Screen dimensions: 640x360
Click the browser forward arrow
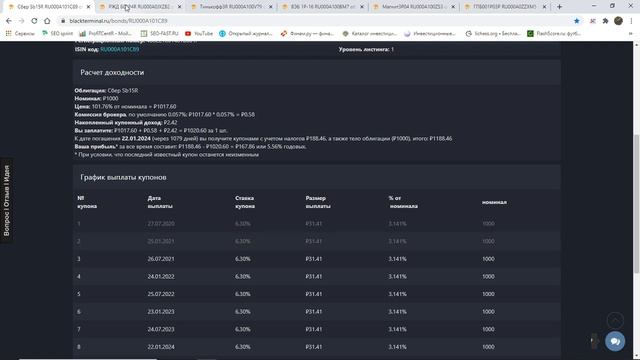pos(21,21)
